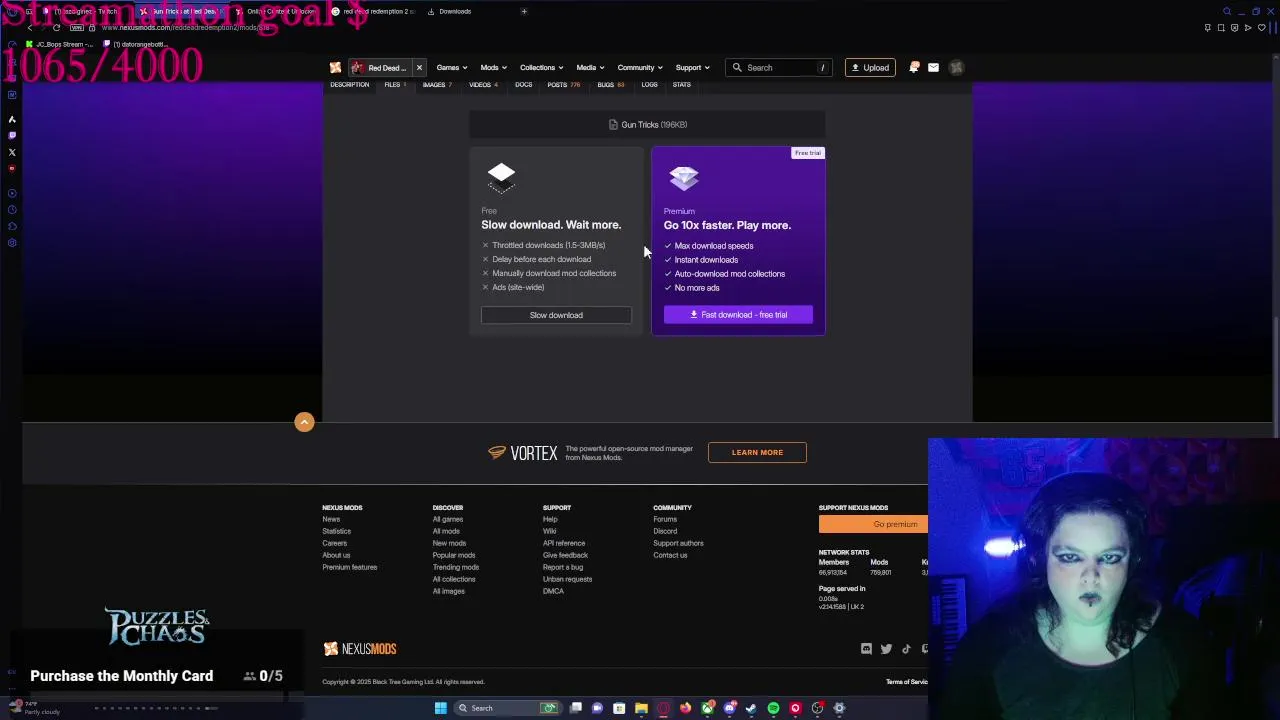Click the Nexus Mods home logo icon

pyautogui.click(x=335, y=68)
